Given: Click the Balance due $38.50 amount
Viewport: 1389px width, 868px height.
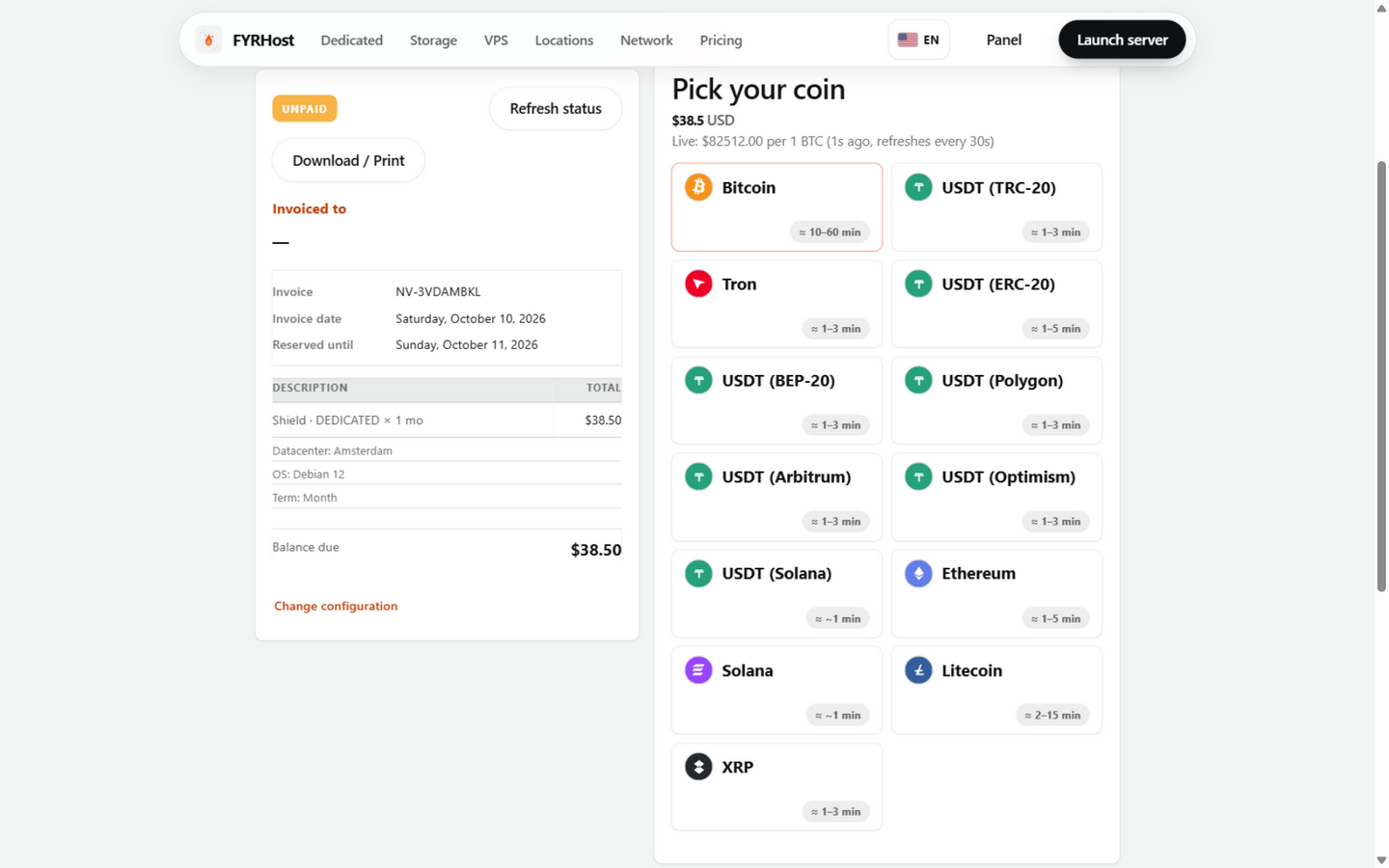Looking at the screenshot, I should click(x=596, y=550).
